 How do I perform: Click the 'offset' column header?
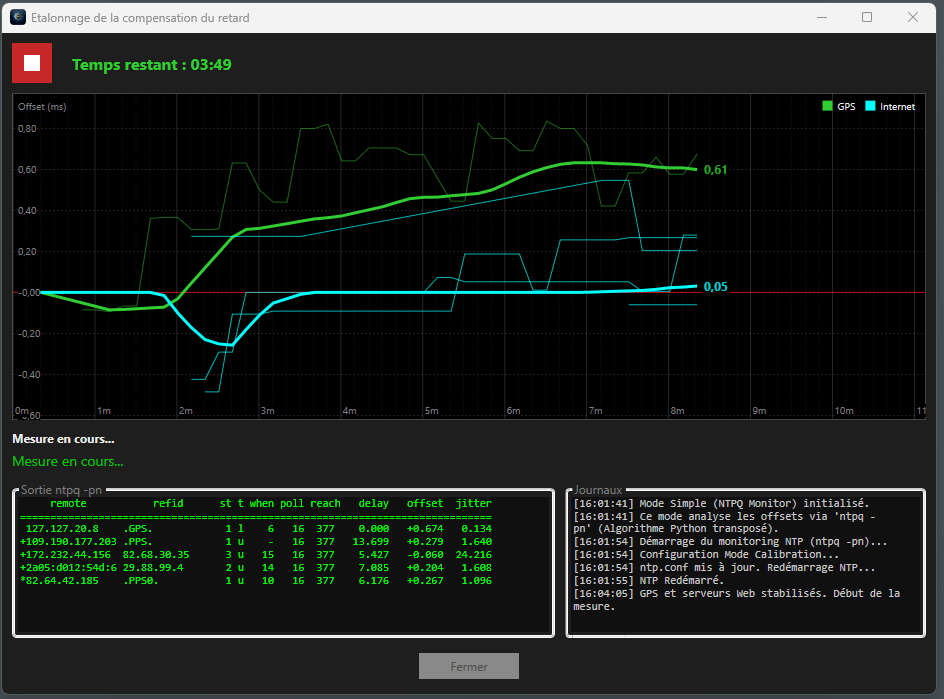click(x=424, y=503)
